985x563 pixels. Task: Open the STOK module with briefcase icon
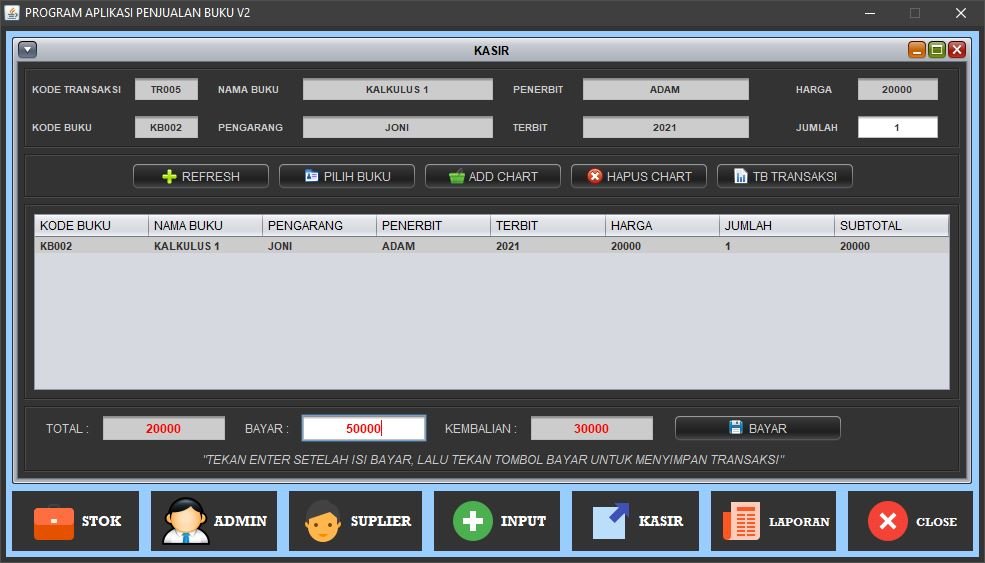(76, 521)
